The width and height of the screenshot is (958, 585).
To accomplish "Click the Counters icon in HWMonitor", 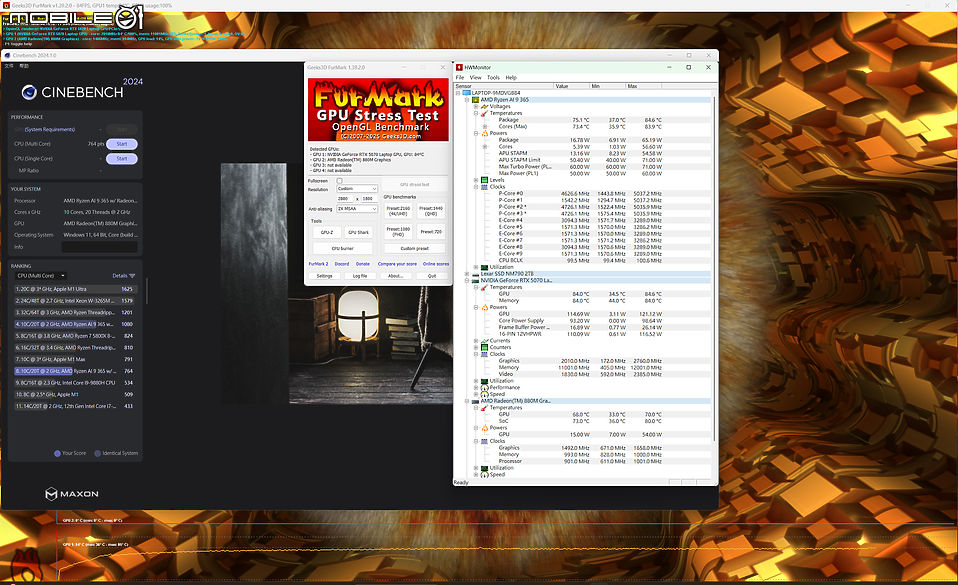I will [x=484, y=347].
